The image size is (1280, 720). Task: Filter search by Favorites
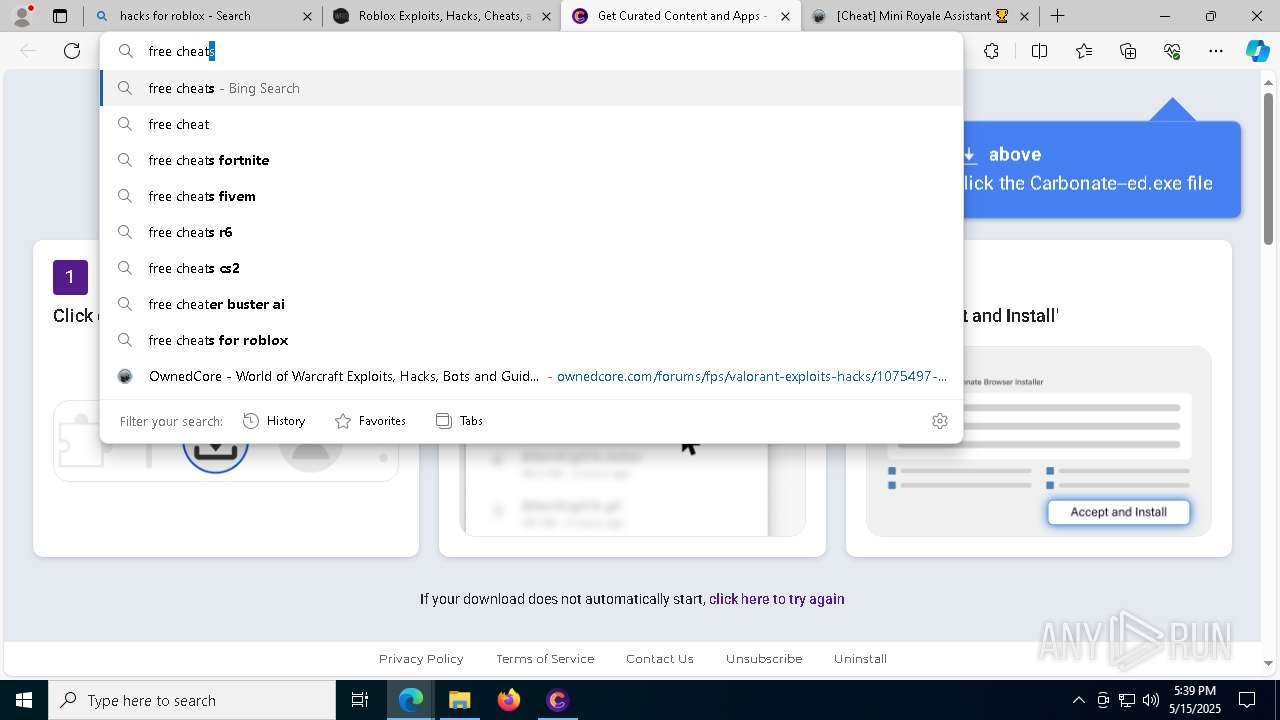coord(370,421)
